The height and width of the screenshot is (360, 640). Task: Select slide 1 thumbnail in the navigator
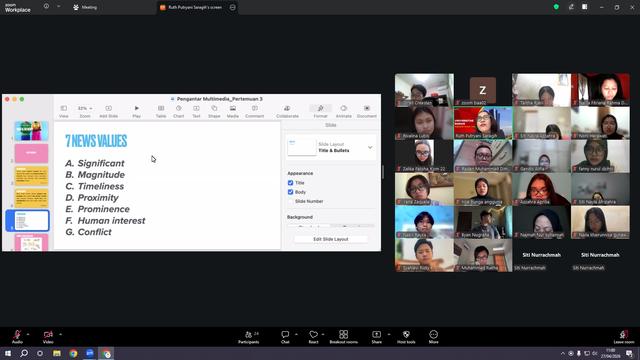coord(31,131)
